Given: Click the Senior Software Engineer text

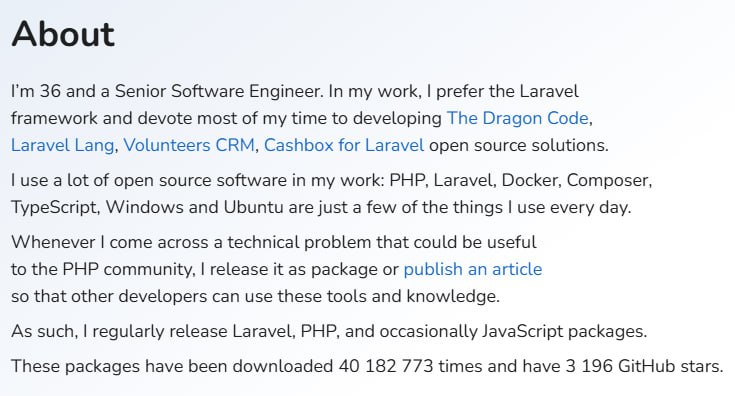Looking at the screenshot, I should 219,91.
